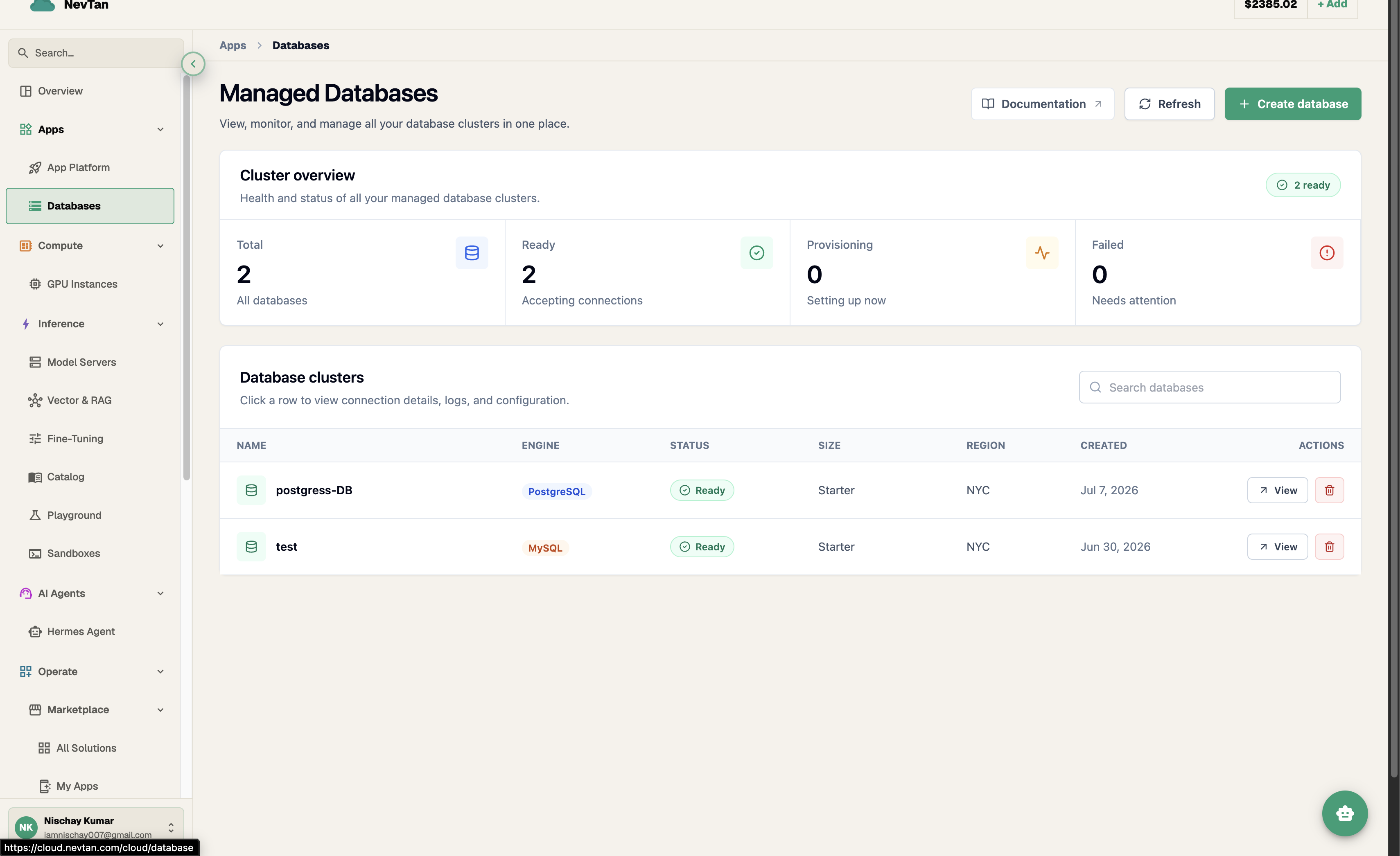Click Ready status of test row
Viewport: 1400px width, 856px height.
point(702,546)
